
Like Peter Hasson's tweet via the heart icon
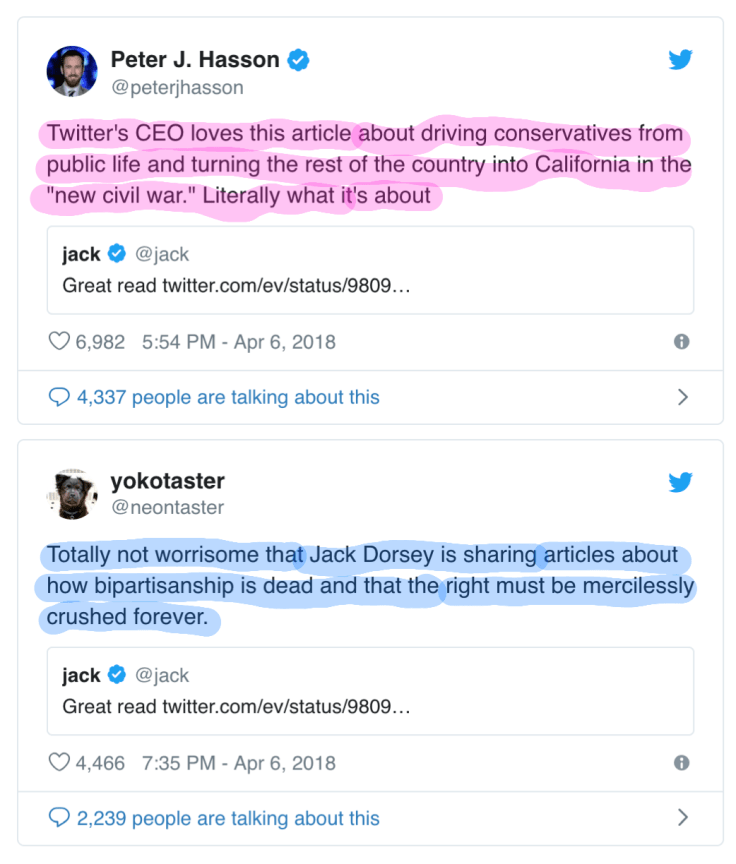point(59,341)
